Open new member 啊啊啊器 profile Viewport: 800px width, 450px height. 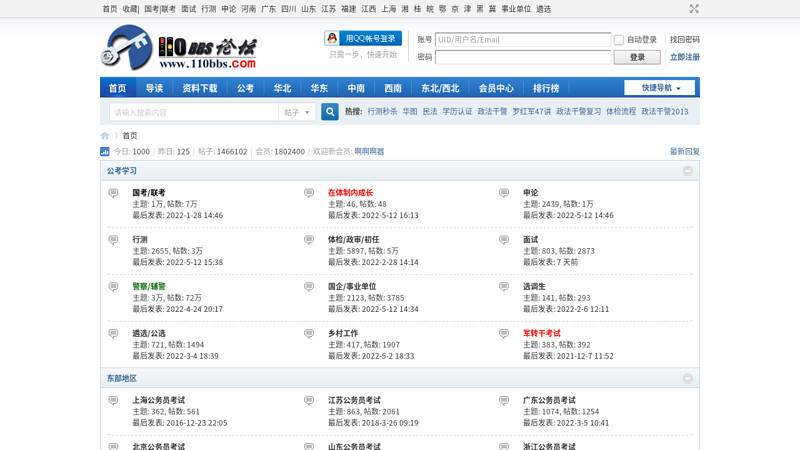[x=369, y=152]
